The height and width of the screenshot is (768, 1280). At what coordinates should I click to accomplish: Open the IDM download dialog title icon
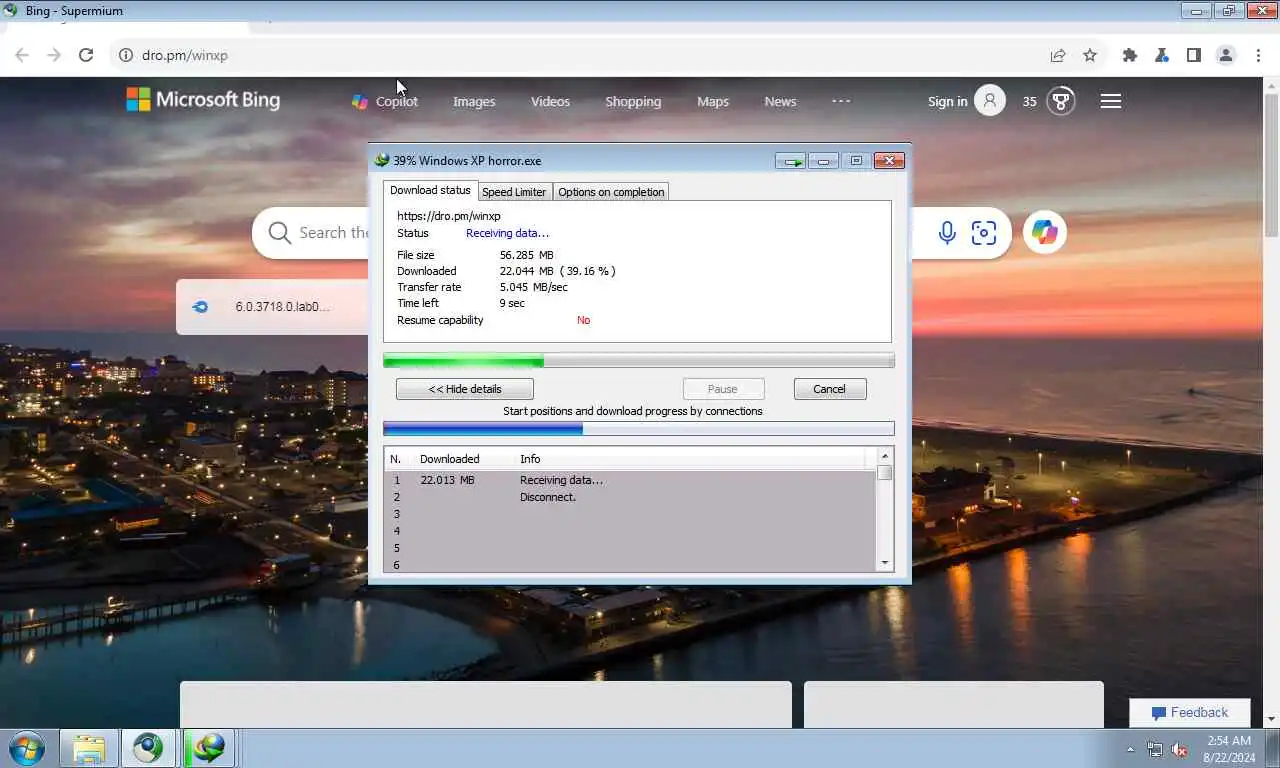tap(382, 160)
